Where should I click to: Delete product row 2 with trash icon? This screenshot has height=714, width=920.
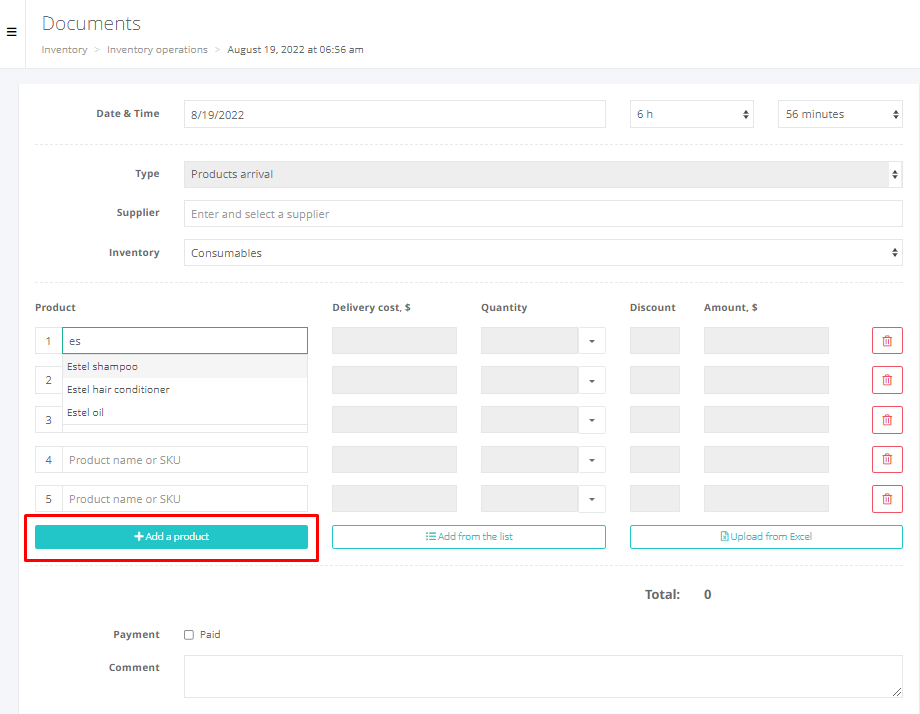click(887, 380)
